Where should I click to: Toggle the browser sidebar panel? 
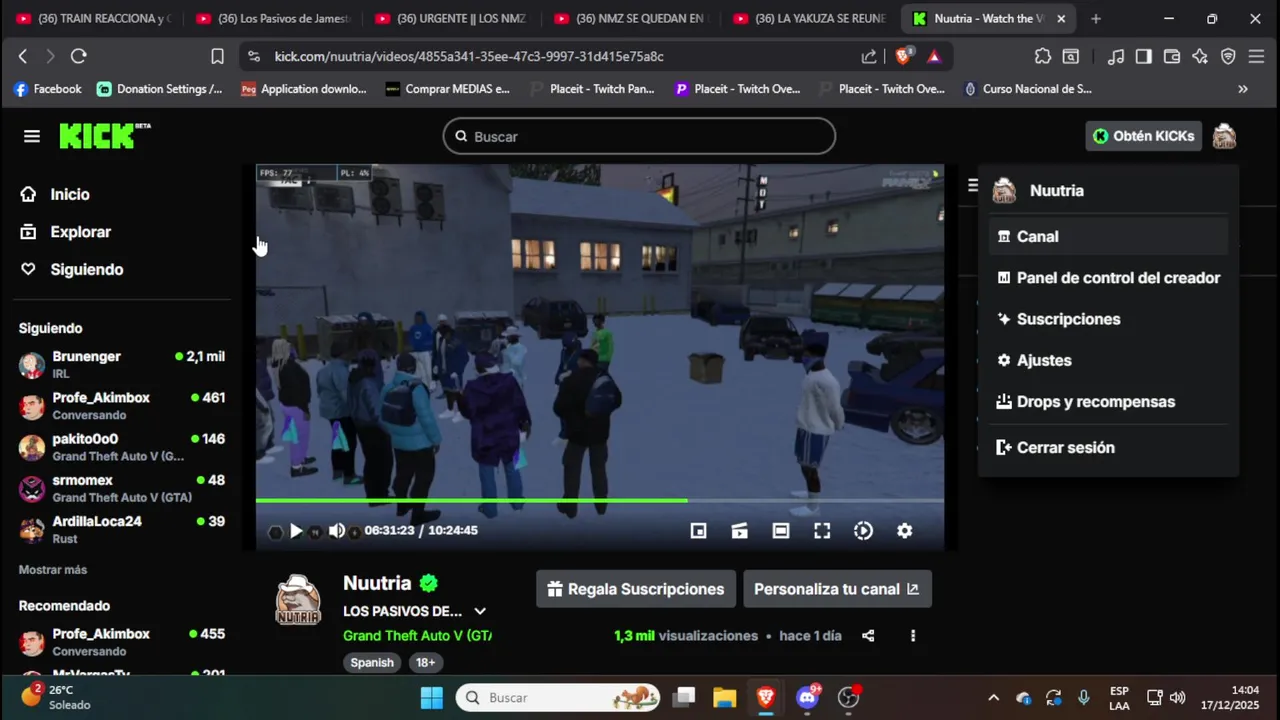tap(1143, 56)
